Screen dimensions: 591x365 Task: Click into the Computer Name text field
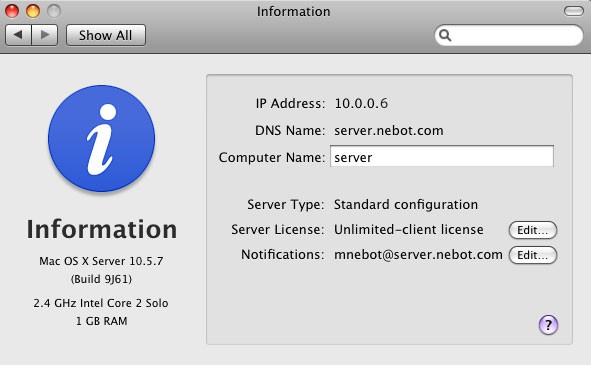[x=442, y=156]
